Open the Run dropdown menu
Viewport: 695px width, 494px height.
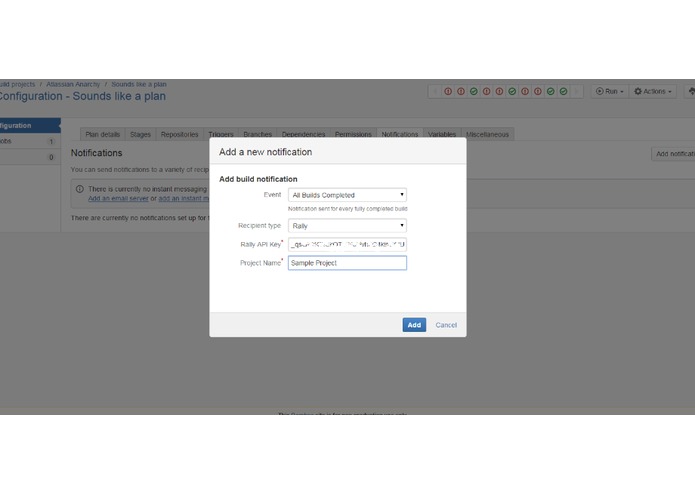tap(609, 91)
